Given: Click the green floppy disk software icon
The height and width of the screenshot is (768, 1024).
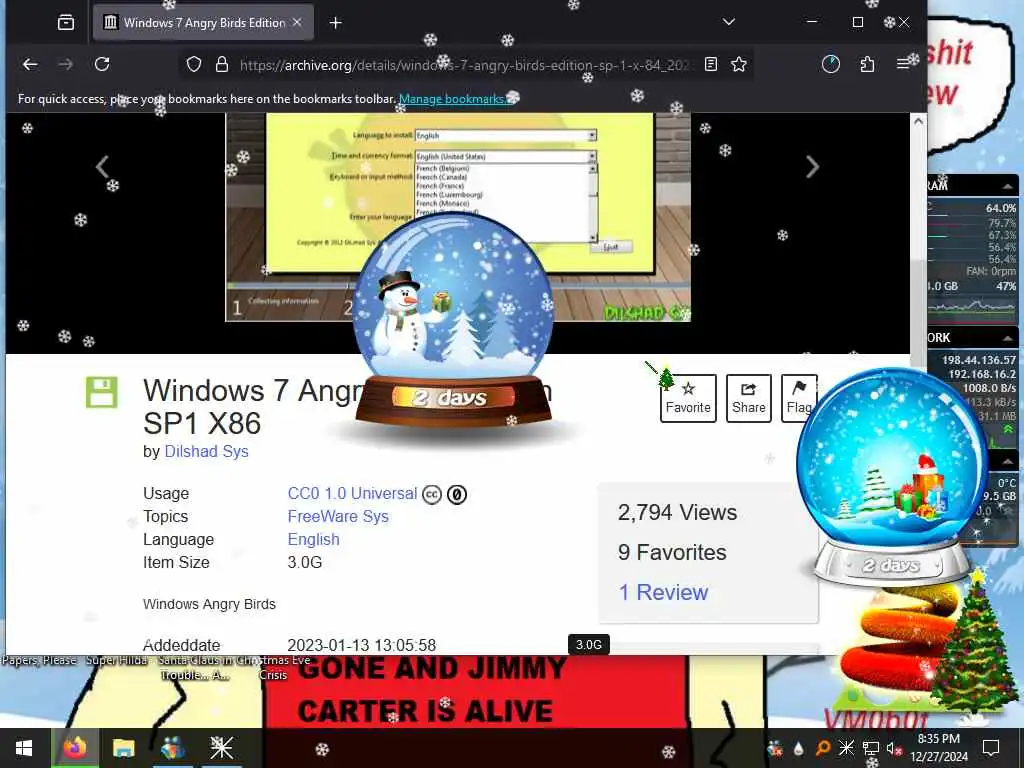Looking at the screenshot, I should [101, 392].
